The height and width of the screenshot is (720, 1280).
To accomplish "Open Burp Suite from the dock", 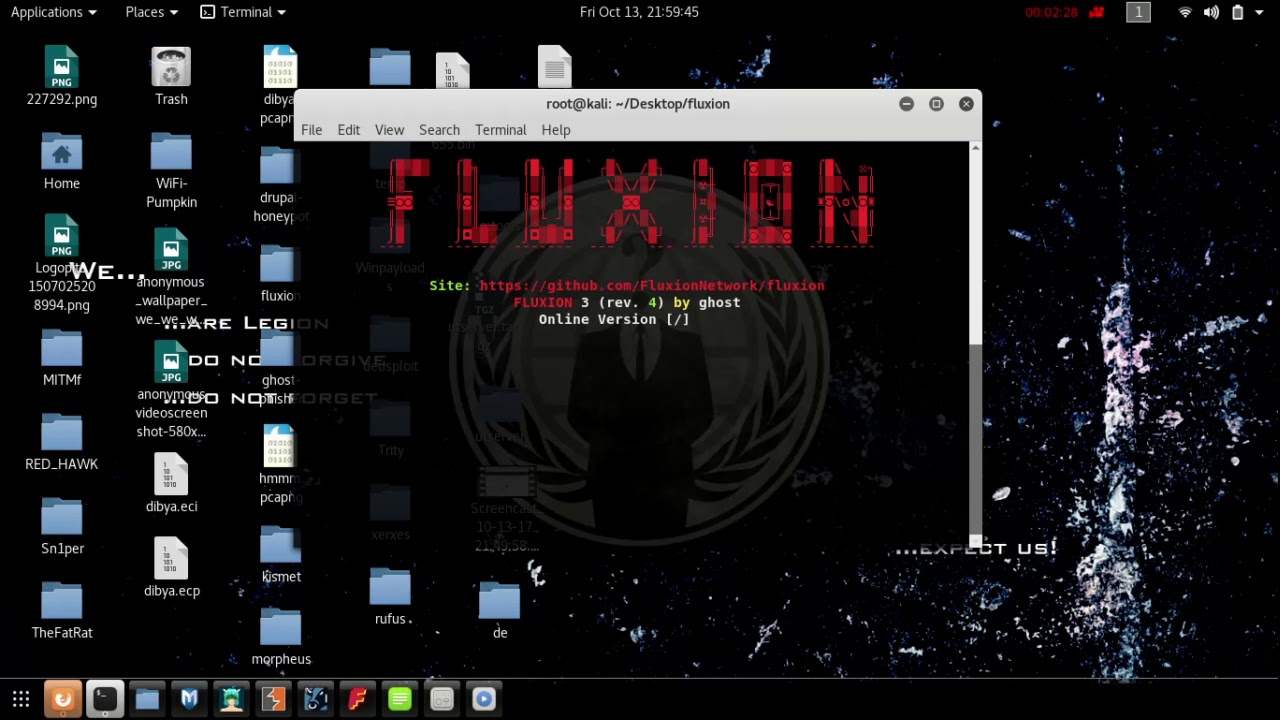I will point(273,699).
